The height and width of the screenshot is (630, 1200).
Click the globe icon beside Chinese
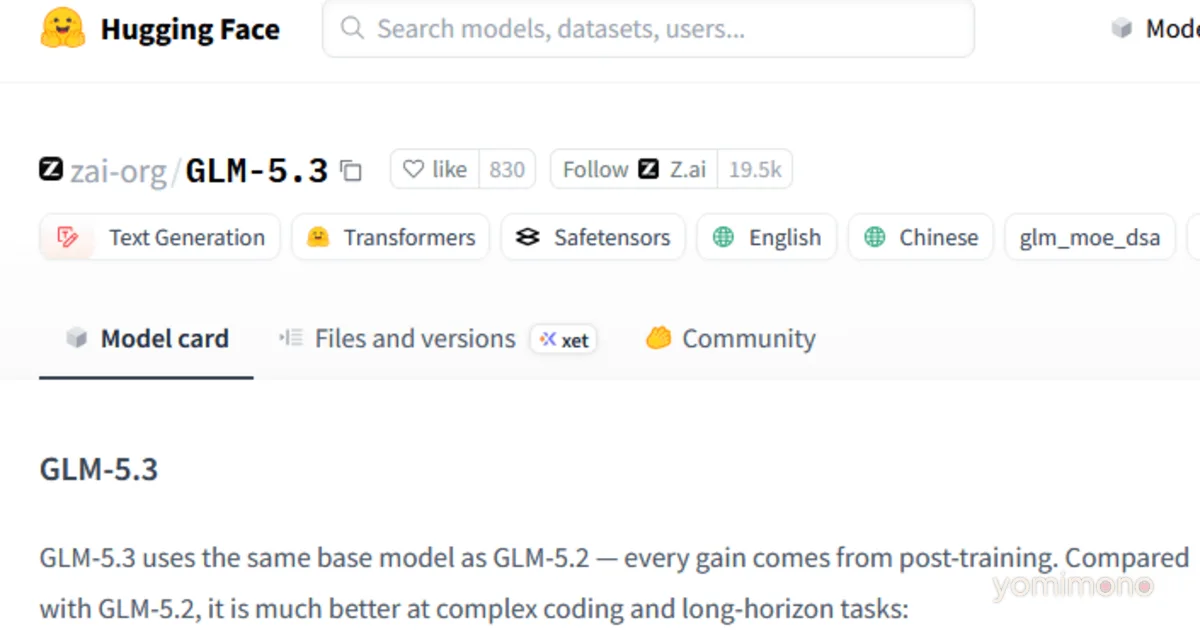point(875,237)
